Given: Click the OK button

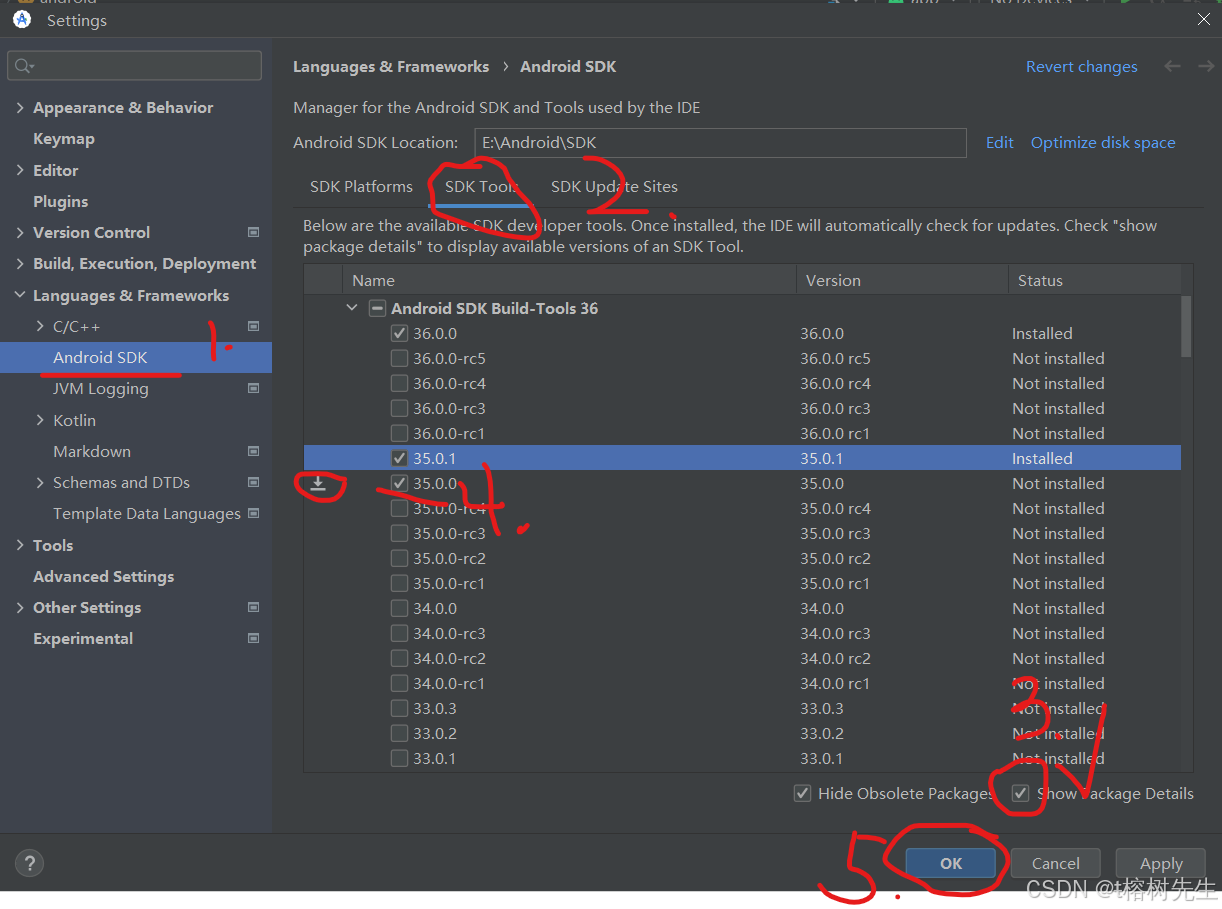Looking at the screenshot, I should [x=951, y=863].
